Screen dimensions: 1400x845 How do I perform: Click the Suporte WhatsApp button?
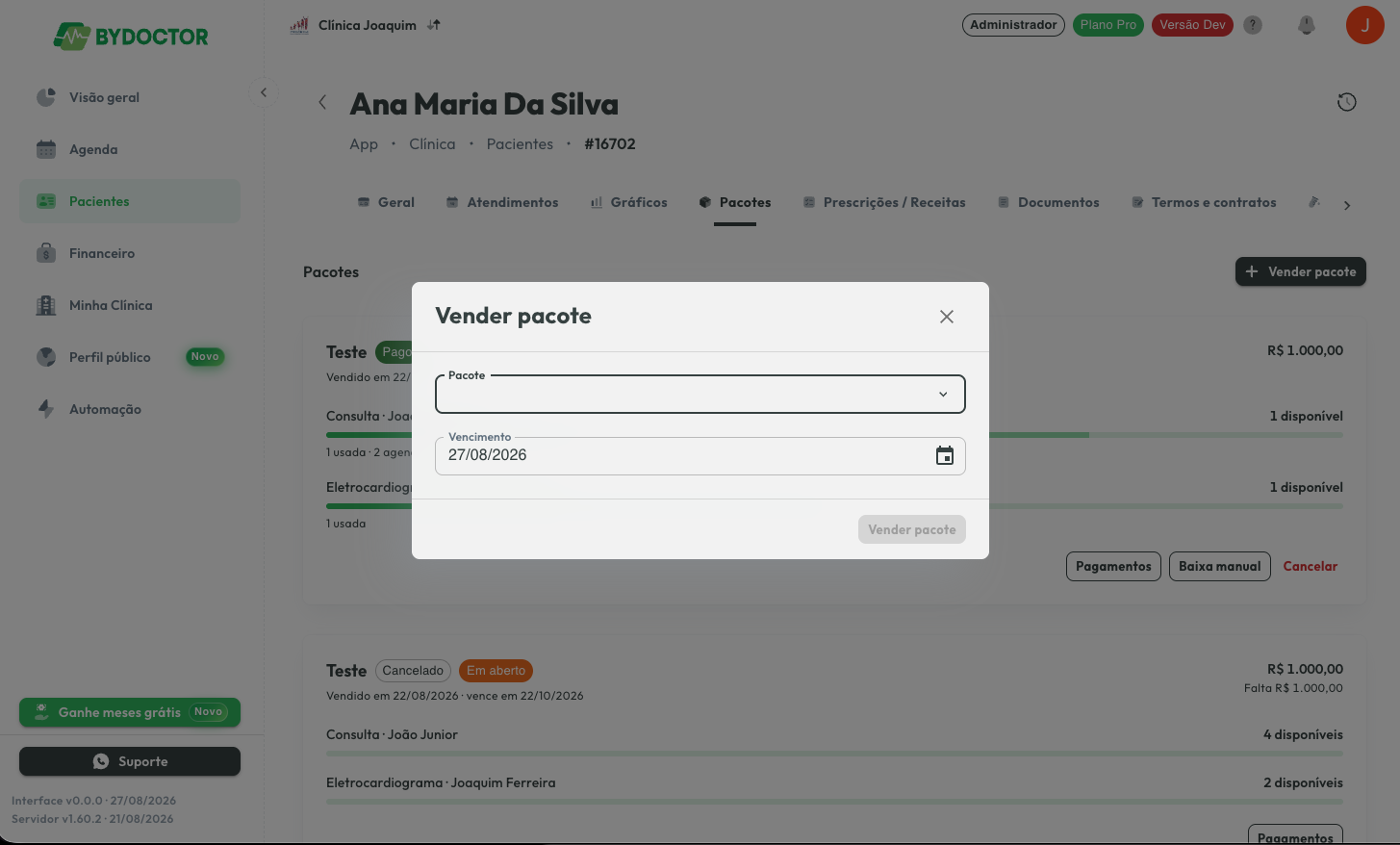[130, 761]
